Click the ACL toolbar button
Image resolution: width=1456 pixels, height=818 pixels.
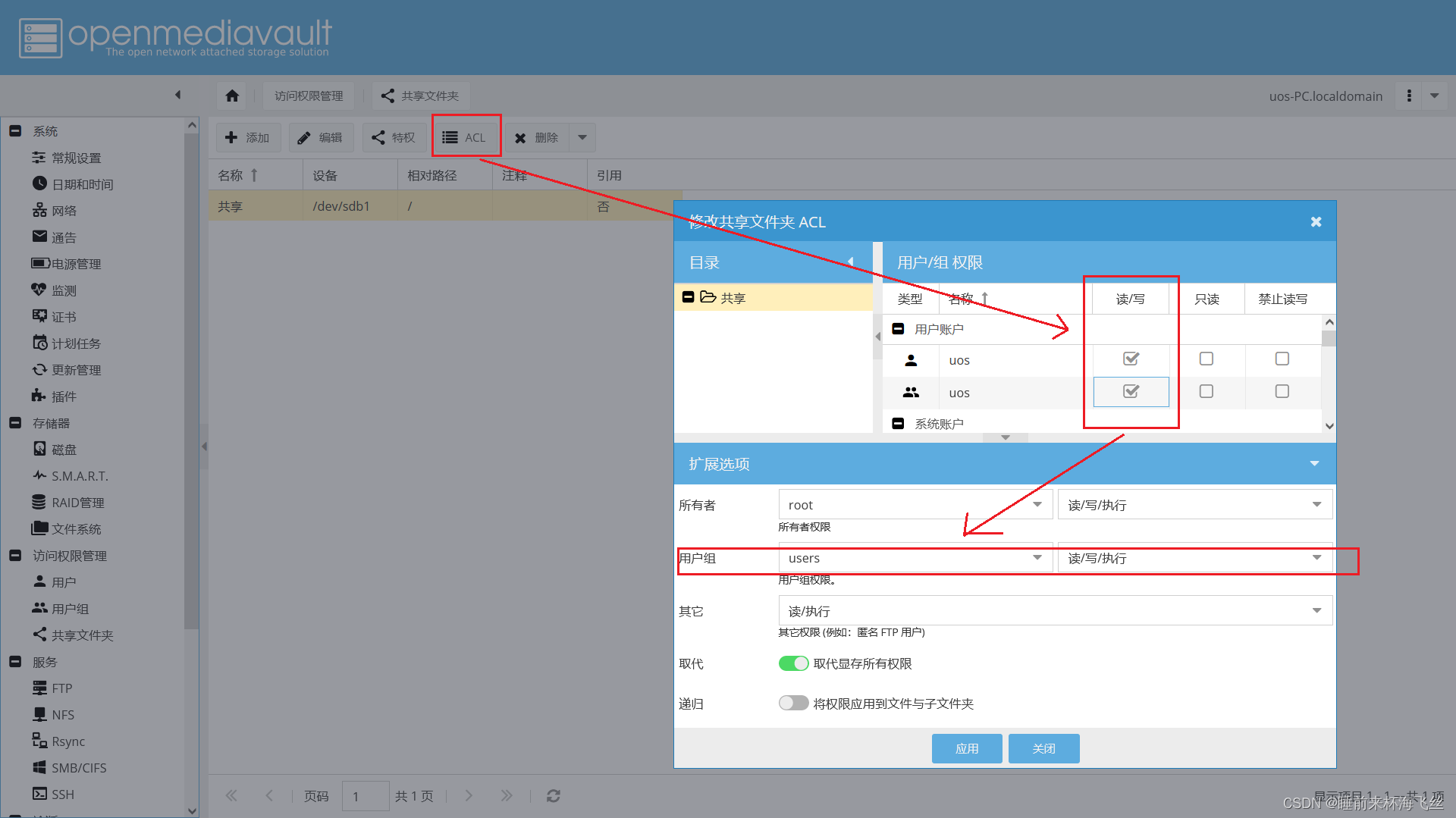click(x=465, y=137)
